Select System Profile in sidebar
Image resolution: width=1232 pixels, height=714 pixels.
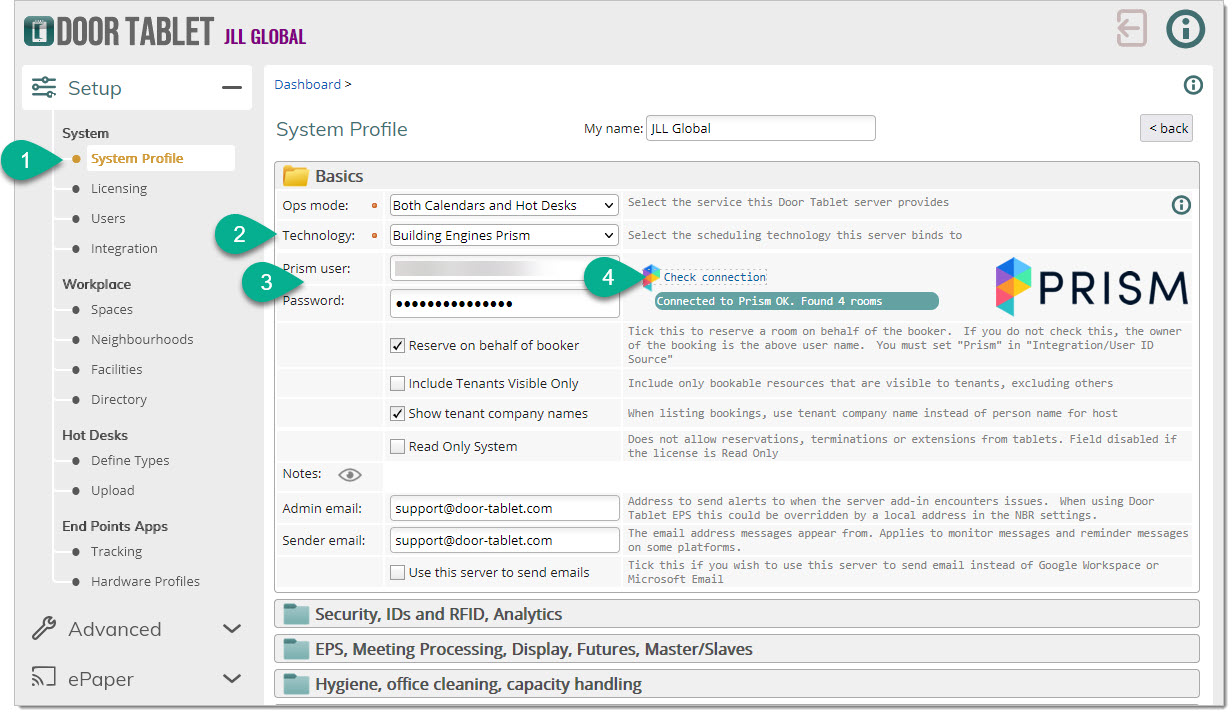(x=137, y=159)
